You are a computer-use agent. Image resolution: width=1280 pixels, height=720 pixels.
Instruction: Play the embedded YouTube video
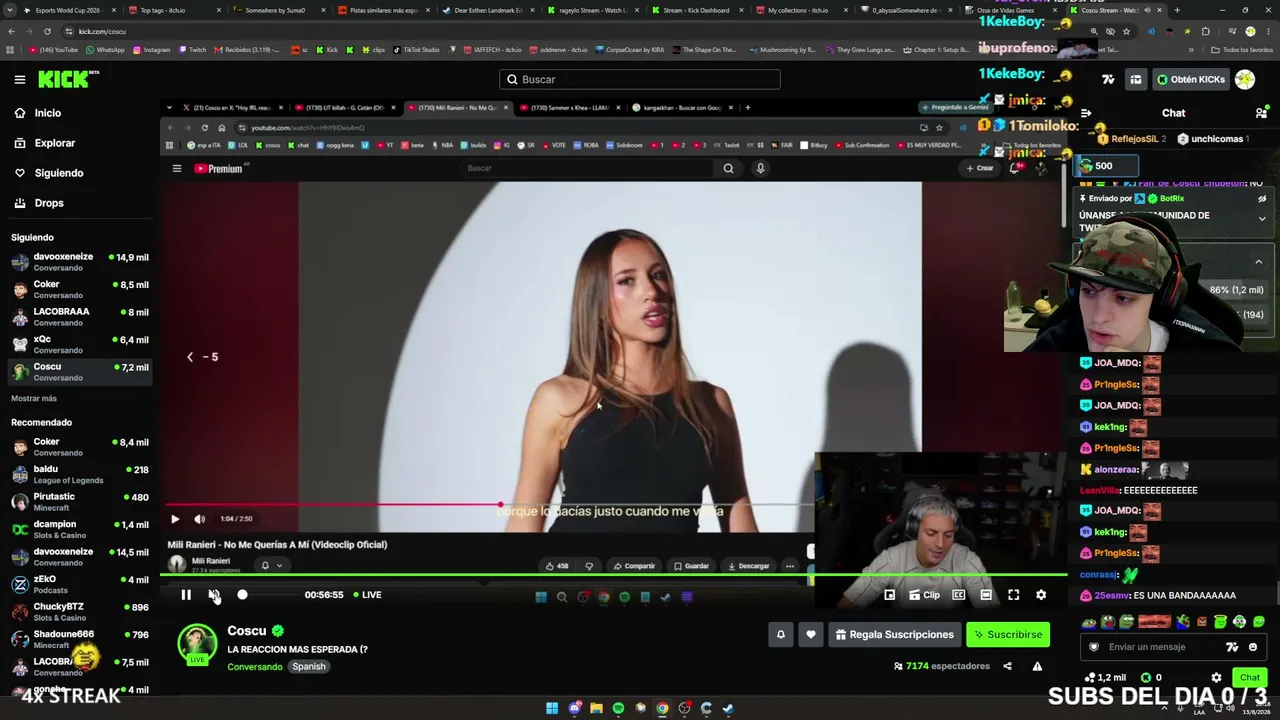pyautogui.click(x=175, y=519)
